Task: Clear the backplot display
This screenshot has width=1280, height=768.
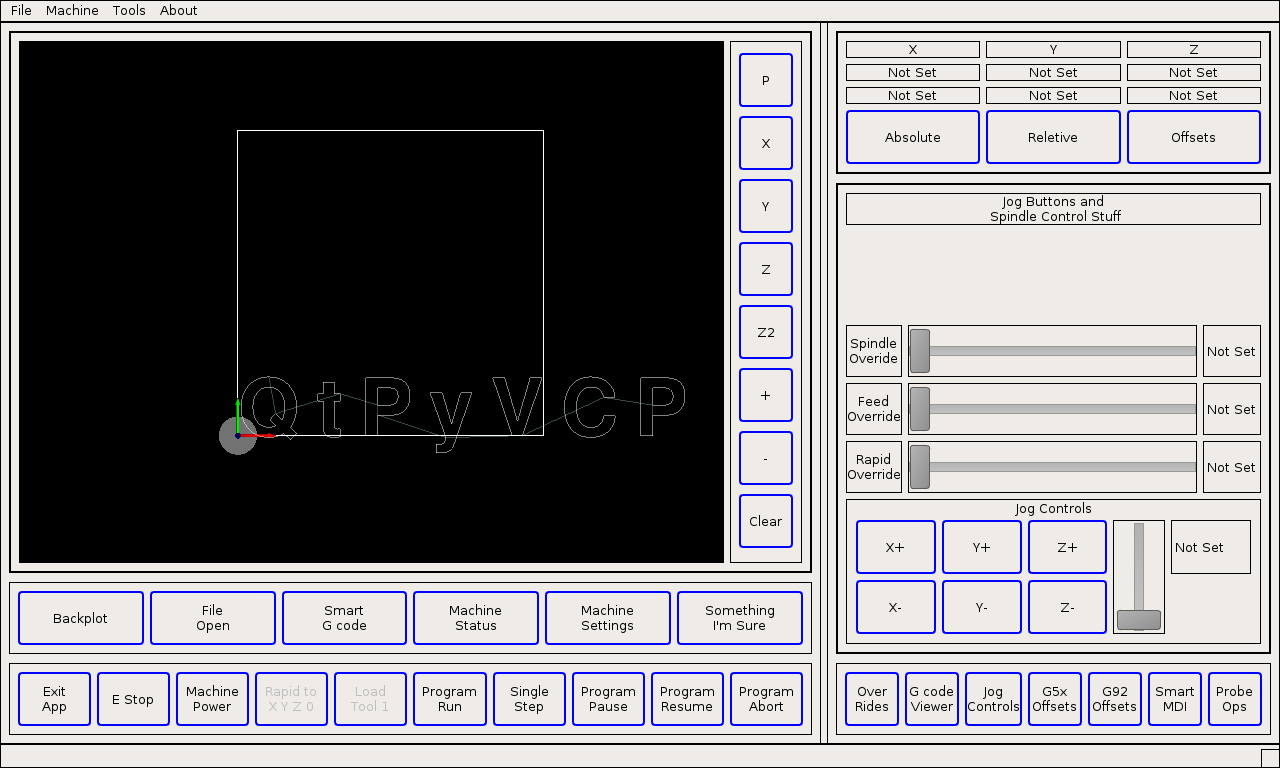Action: 766,521
